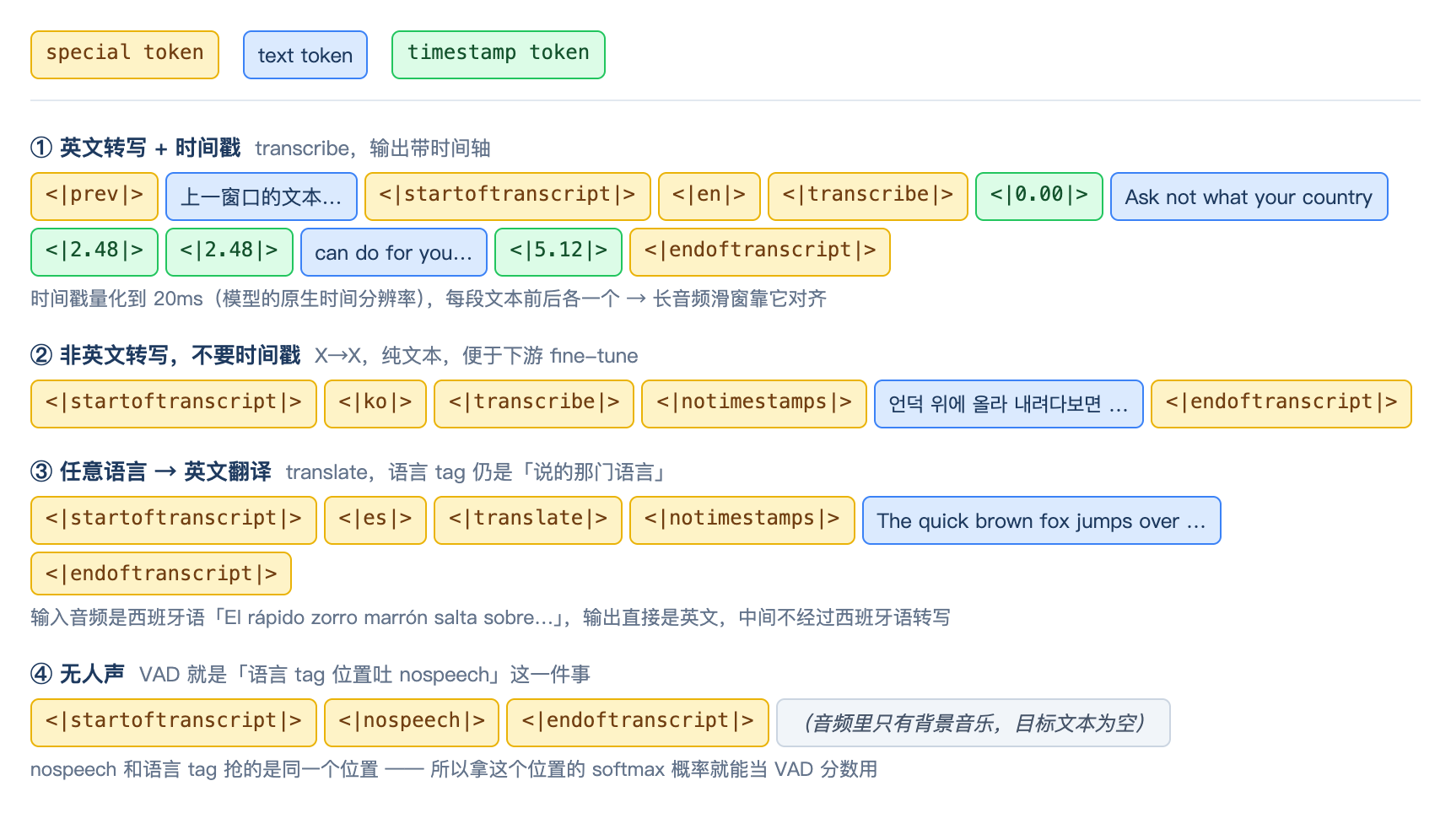1451x840 pixels.
Task: Click the subtitle "transcribe，输出带时间轴"
Action: 373,148
